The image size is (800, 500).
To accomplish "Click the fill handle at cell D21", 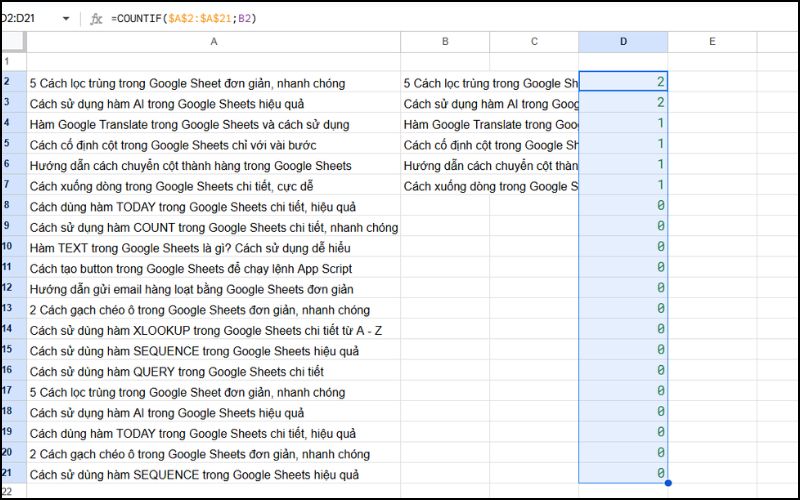I will click(668, 483).
